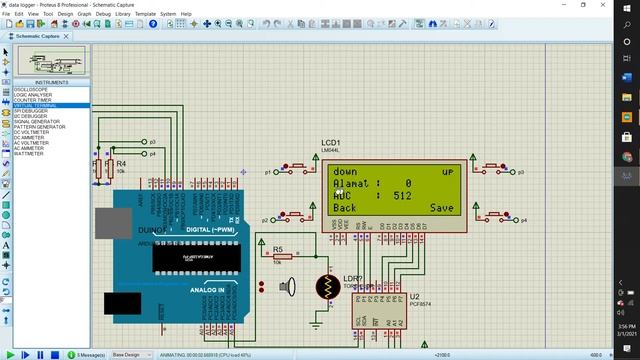Viewport: 640px width, 360px height.
Task: Push the p1 button next to LCD
Action: click(297, 166)
